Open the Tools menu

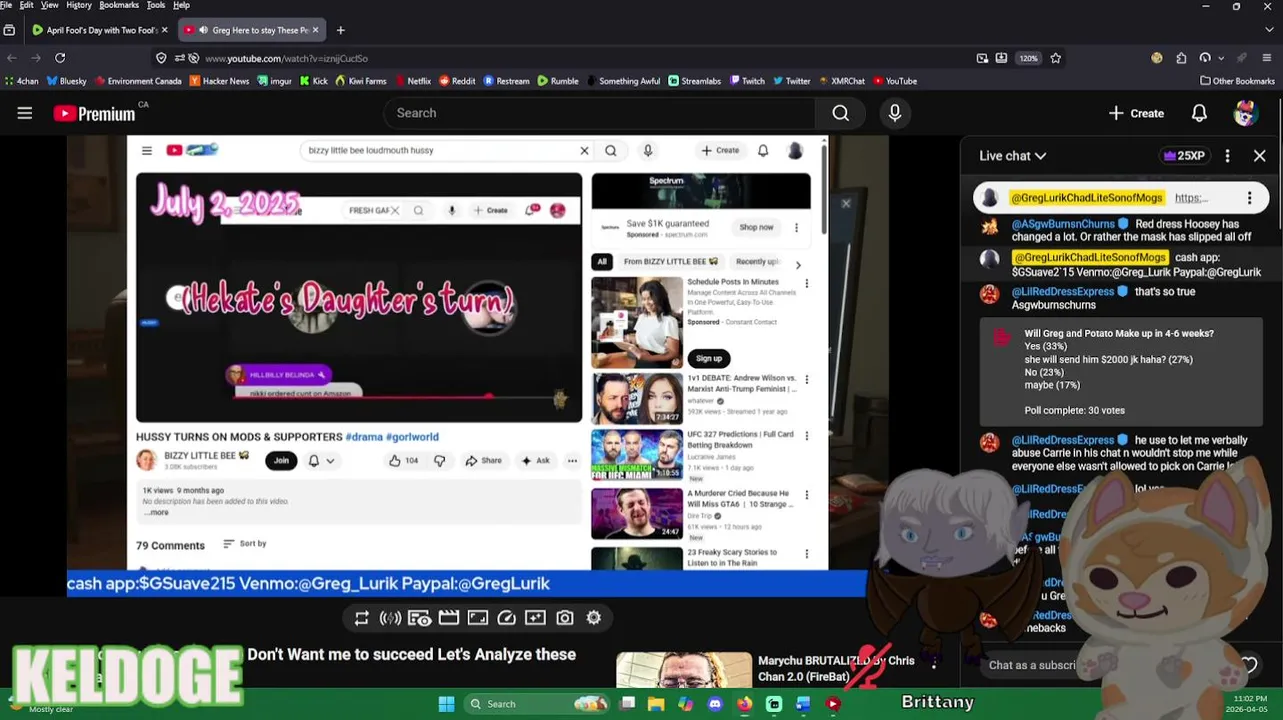[x=156, y=5]
